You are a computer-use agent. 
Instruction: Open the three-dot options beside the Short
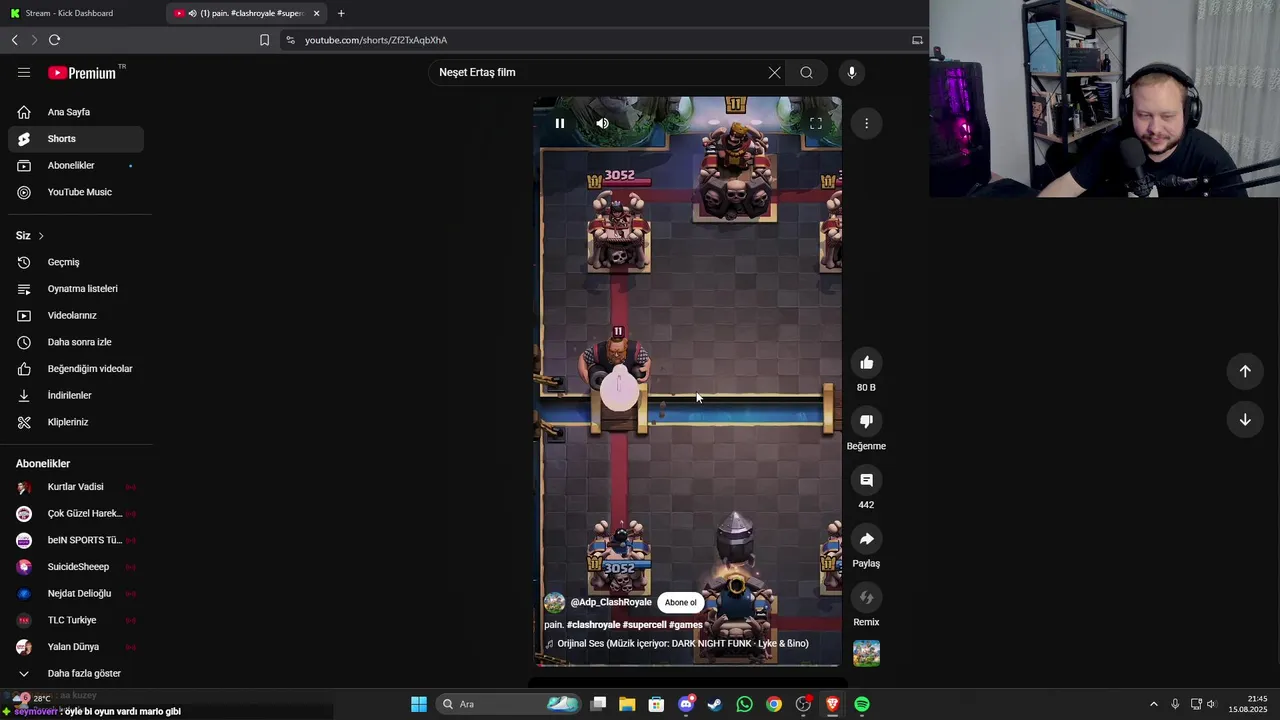(x=866, y=123)
